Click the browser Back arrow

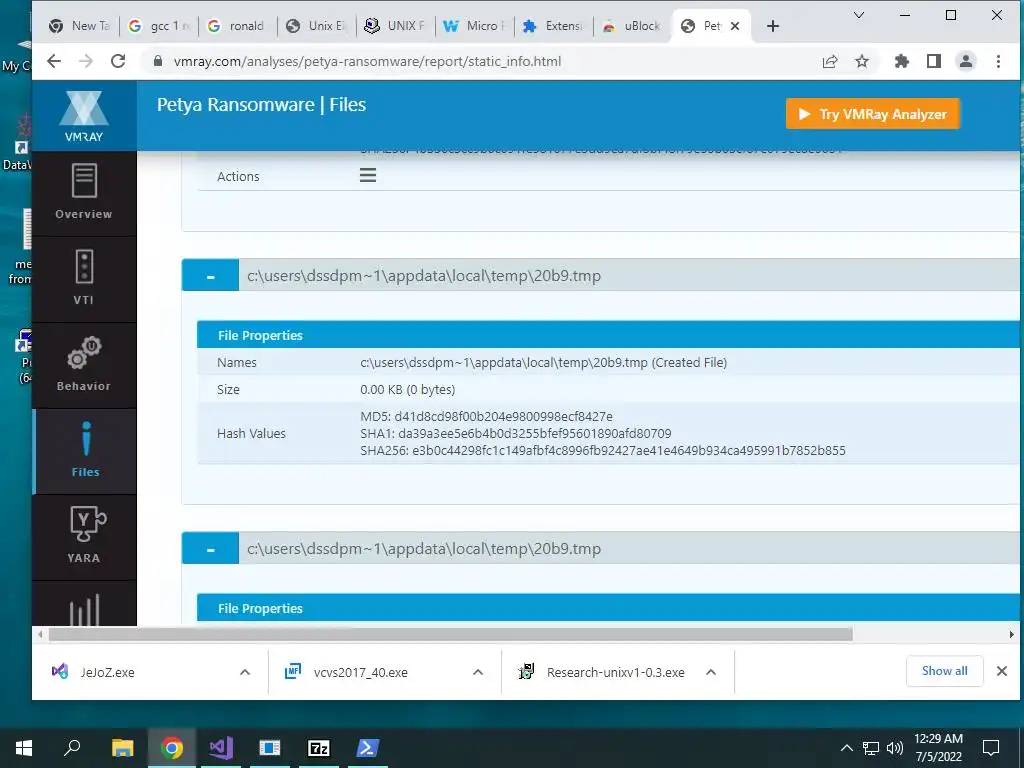click(x=54, y=61)
